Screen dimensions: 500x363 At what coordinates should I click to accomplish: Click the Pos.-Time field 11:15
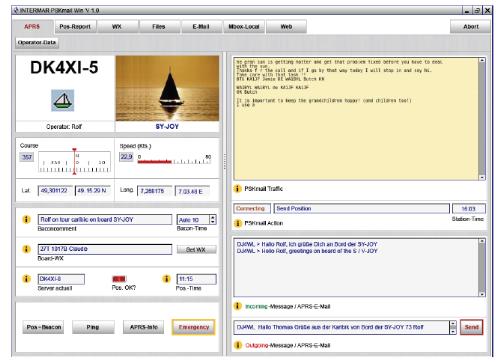tap(196, 279)
